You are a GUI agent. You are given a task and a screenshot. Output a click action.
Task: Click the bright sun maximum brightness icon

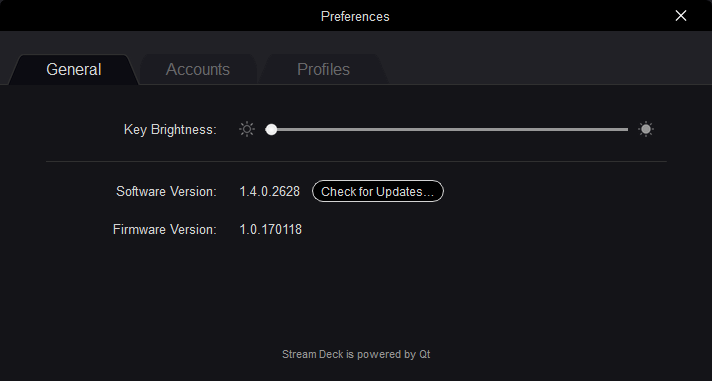[646, 129]
